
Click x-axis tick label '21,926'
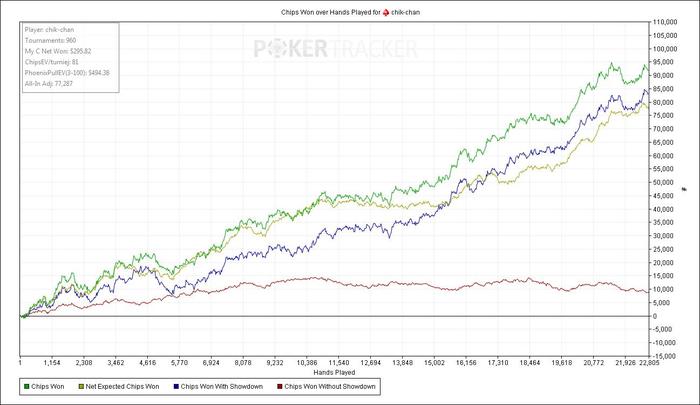[625, 363]
